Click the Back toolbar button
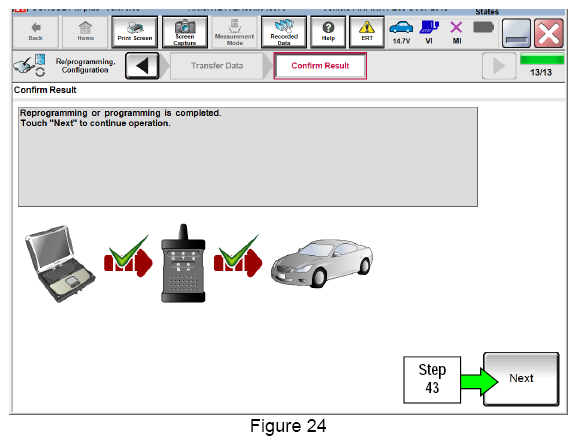 [x=35, y=32]
